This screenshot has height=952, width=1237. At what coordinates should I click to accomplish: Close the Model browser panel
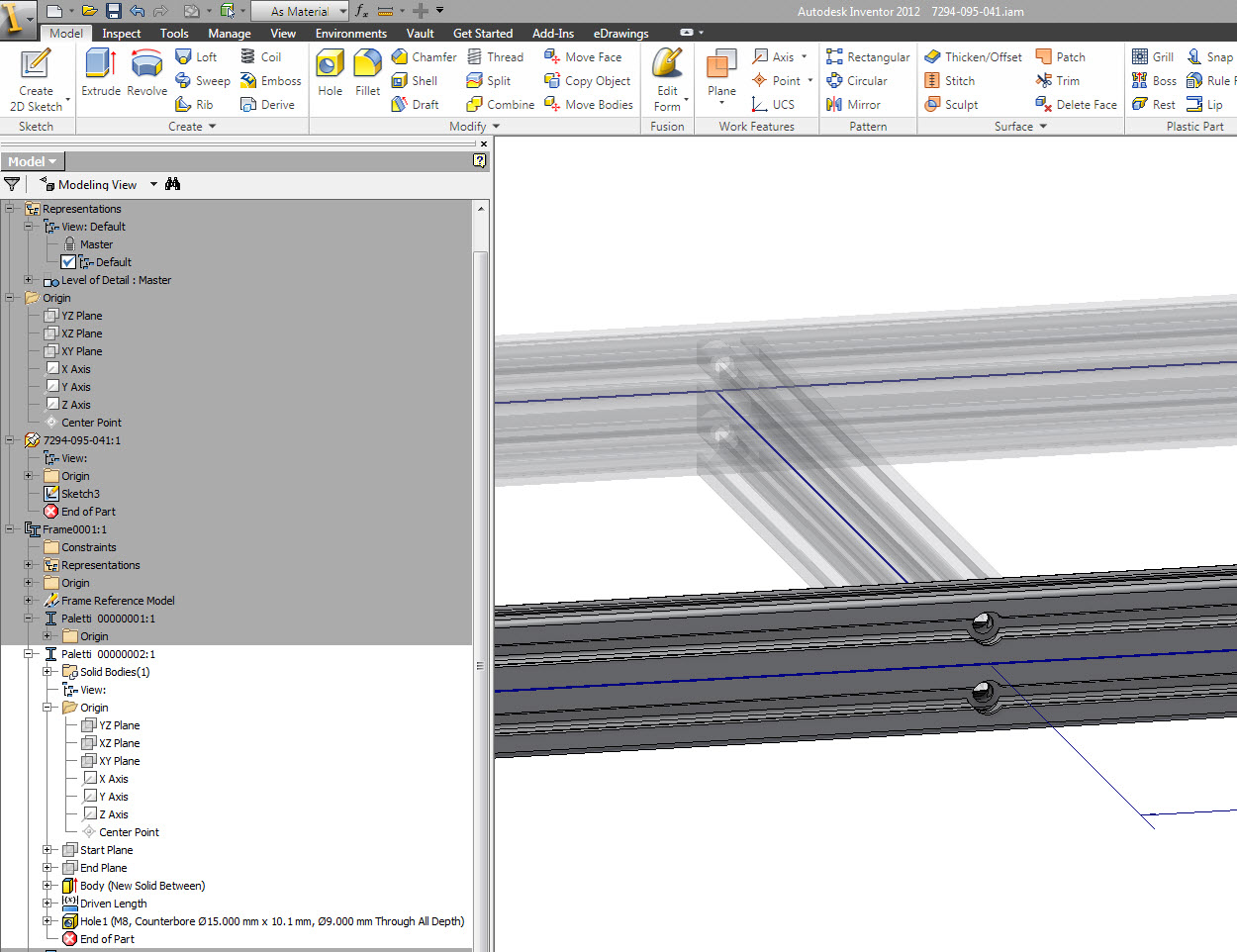coord(483,143)
